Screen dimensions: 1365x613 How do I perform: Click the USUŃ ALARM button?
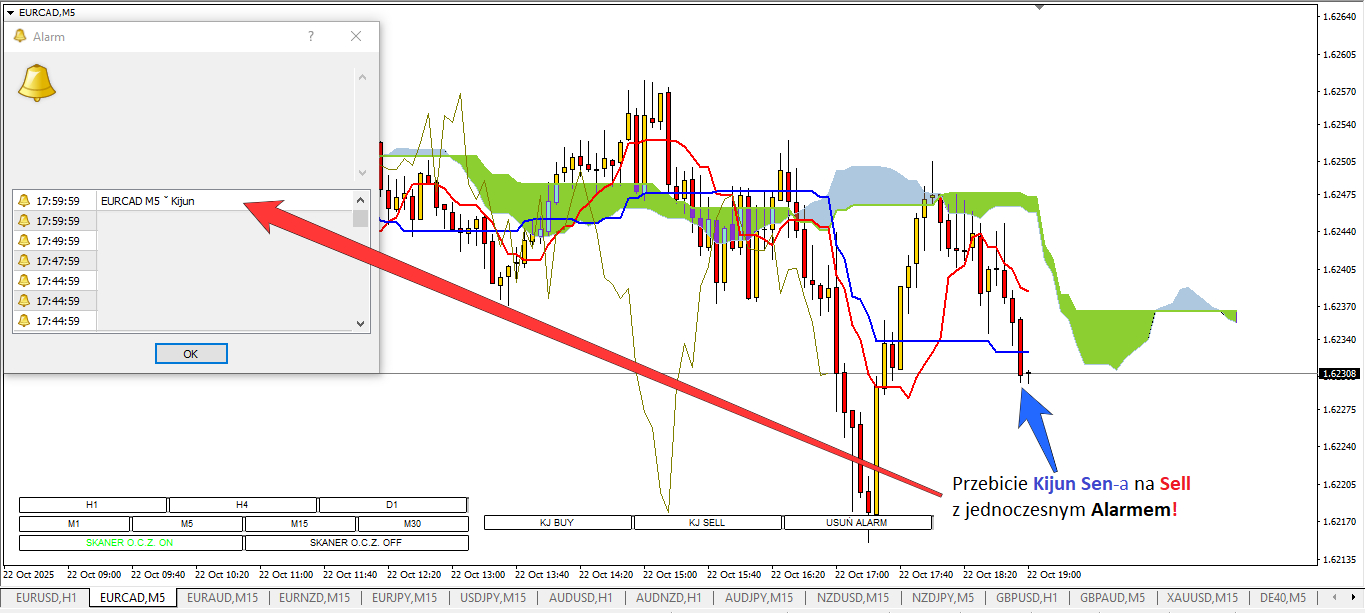tap(857, 522)
